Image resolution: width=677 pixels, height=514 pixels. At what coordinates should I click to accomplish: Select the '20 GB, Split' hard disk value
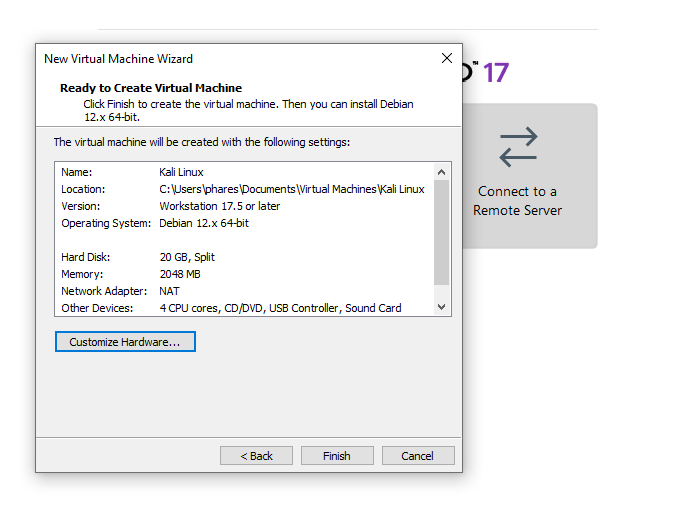[x=187, y=257]
